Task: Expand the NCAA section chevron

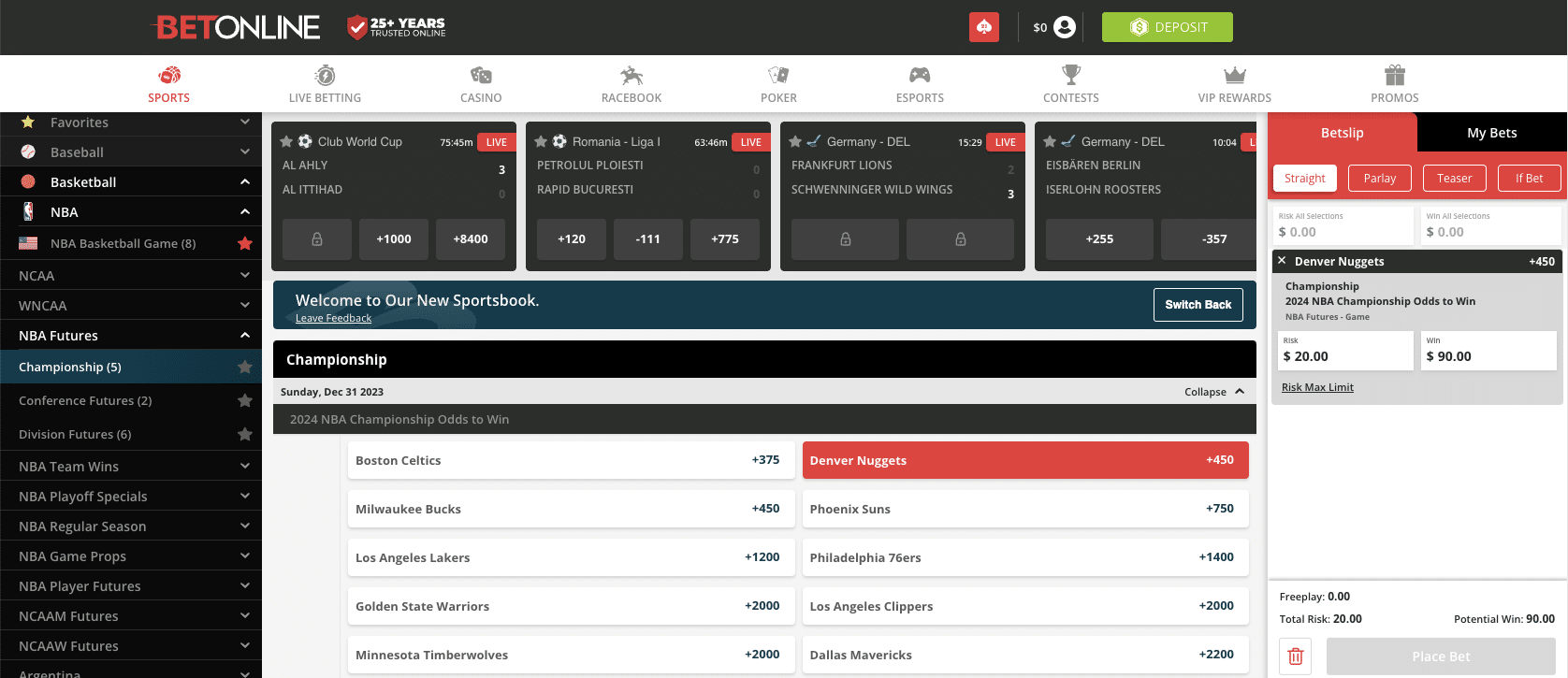Action: click(x=245, y=275)
